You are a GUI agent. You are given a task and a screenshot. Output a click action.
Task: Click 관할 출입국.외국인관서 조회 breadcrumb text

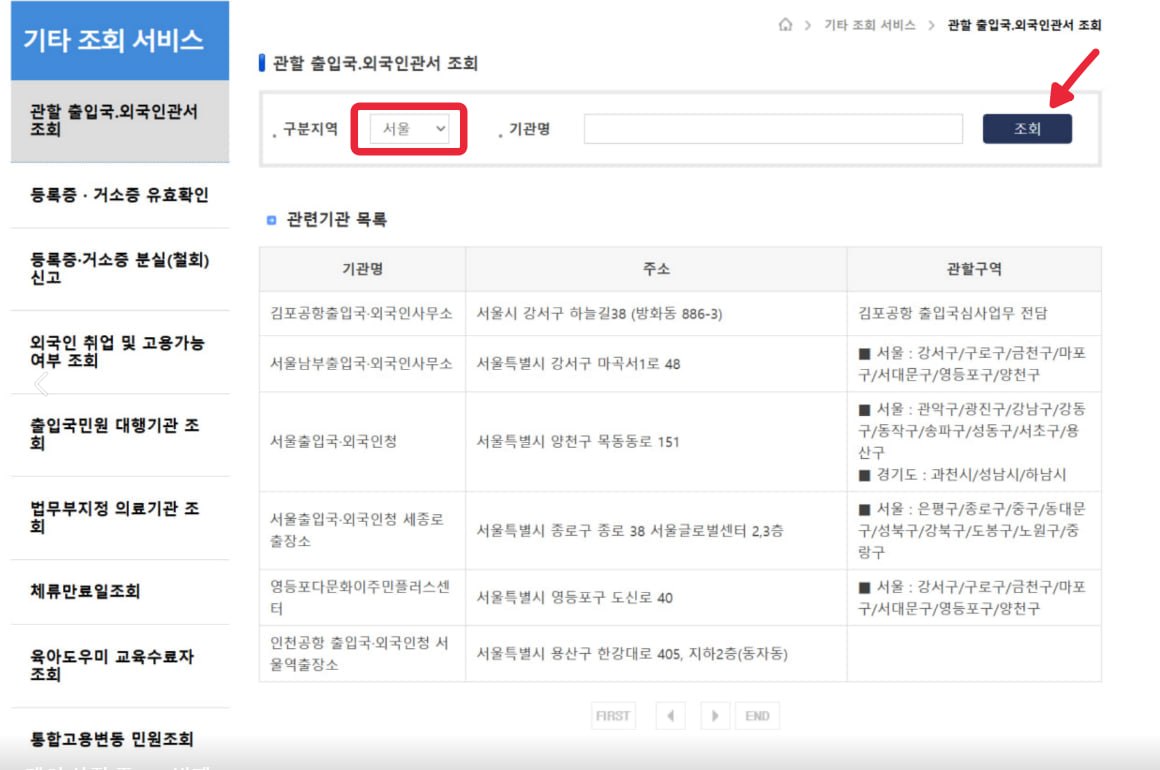1024,25
